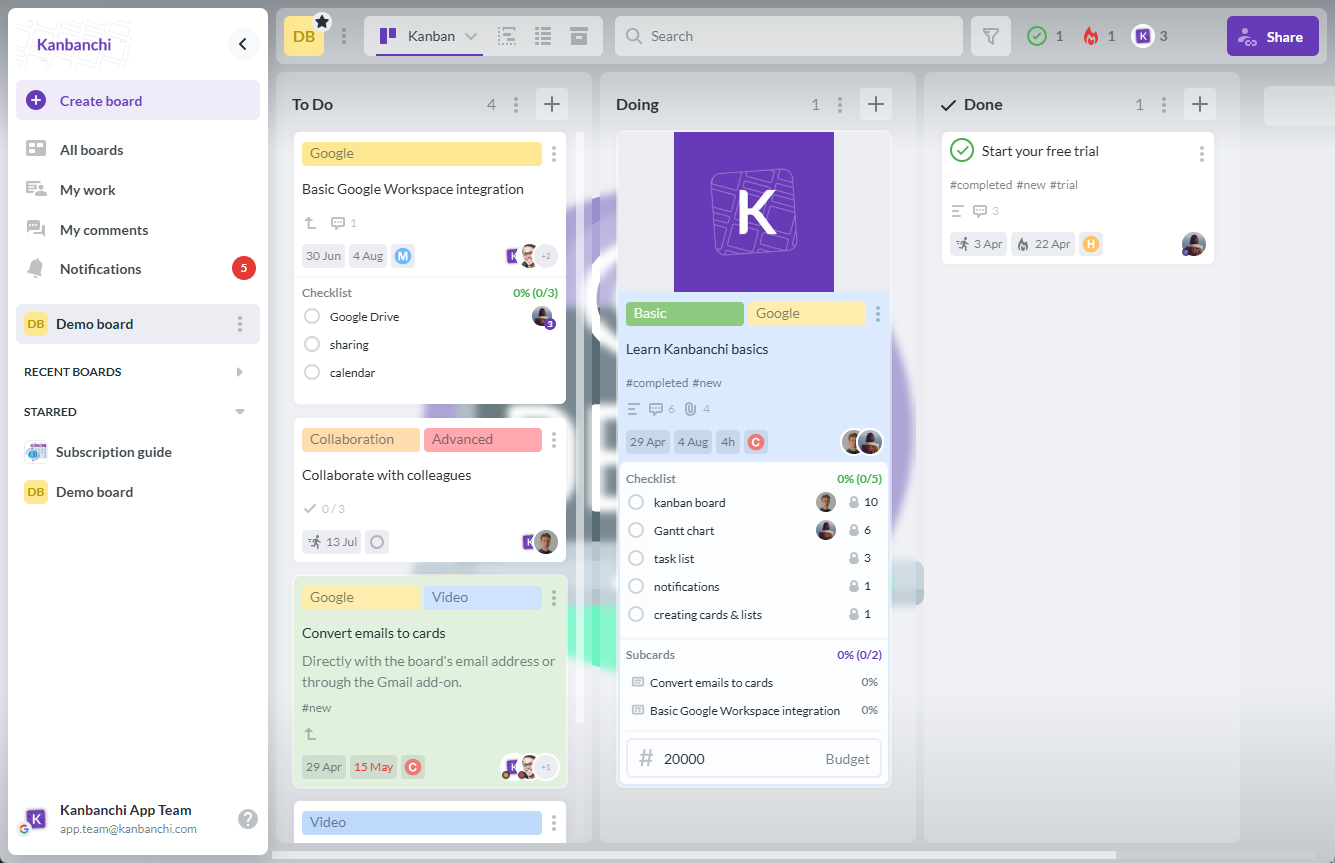This screenshot has height=863, width=1335.
Task: Collapse the Starred section
Action: tap(239, 412)
